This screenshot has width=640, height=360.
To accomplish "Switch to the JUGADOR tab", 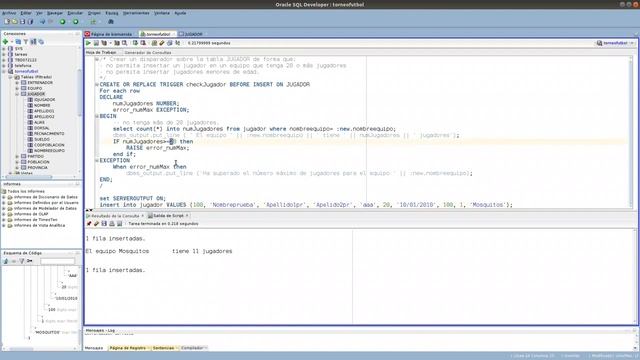I will pos(193,34).
